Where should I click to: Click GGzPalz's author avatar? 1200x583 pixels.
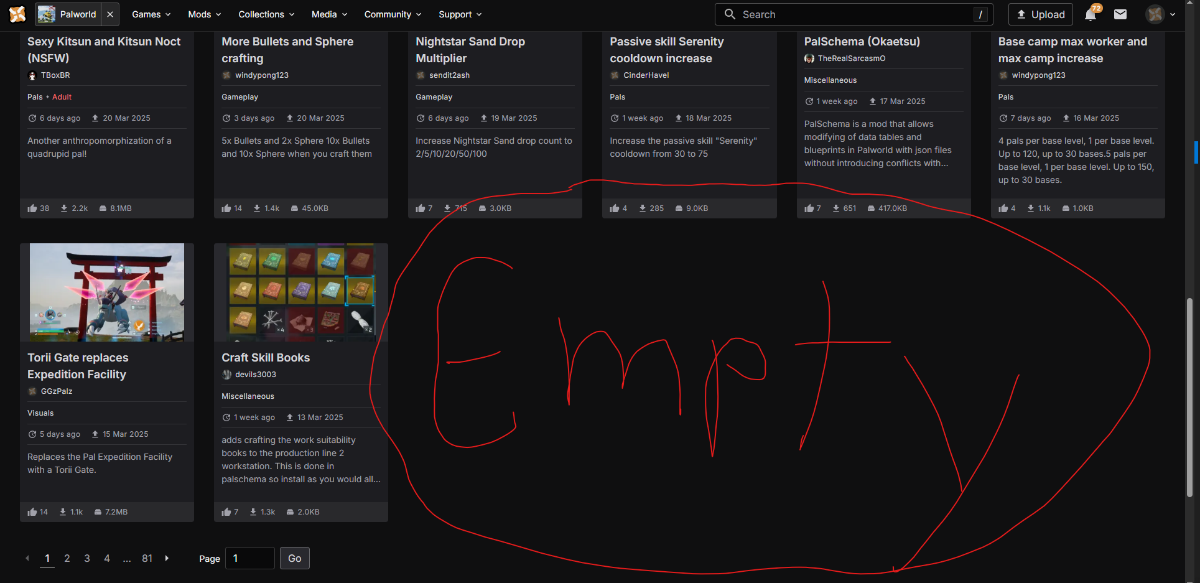pos(32,391)
